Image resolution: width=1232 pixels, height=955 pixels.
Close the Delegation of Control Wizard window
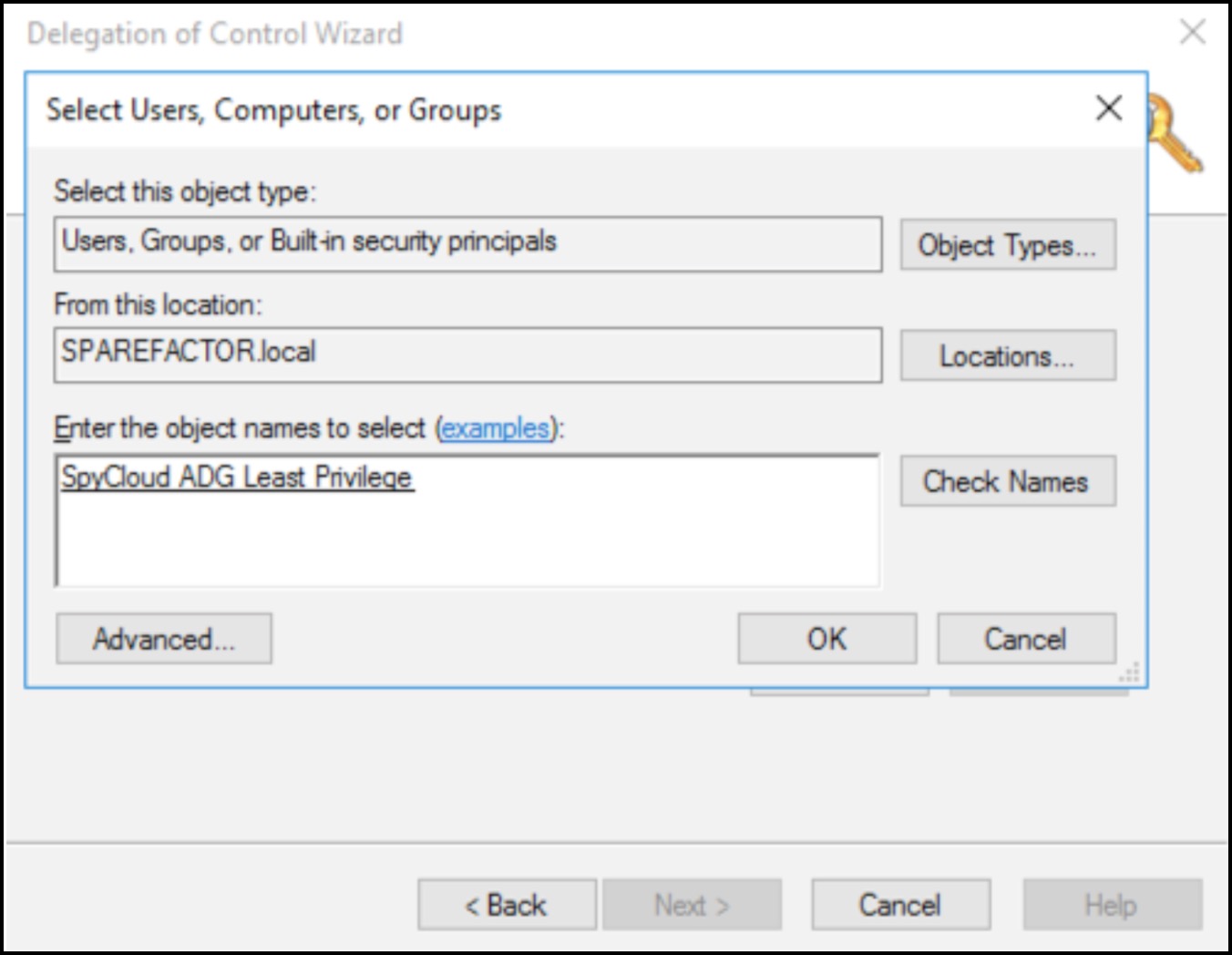click(1192, 33)
